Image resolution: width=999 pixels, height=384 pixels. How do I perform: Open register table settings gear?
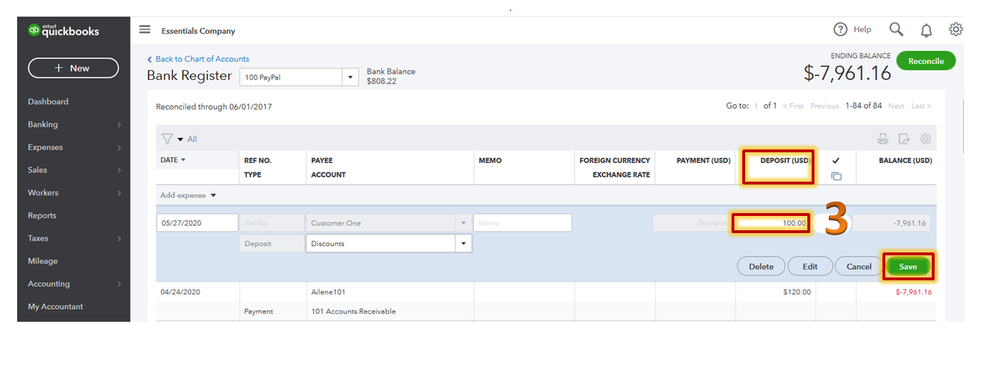pos(926,139)
